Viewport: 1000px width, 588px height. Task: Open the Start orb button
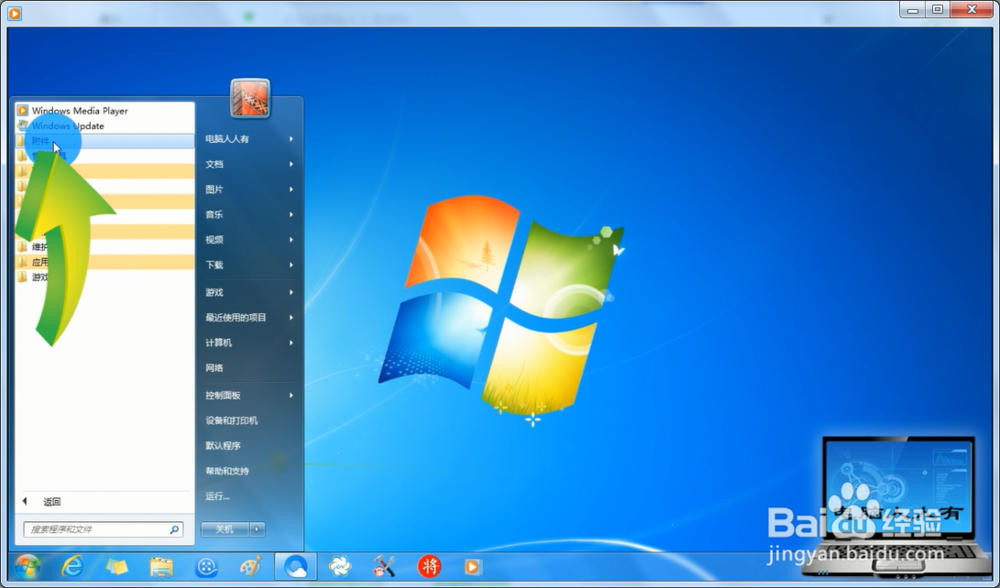point(27,566)
